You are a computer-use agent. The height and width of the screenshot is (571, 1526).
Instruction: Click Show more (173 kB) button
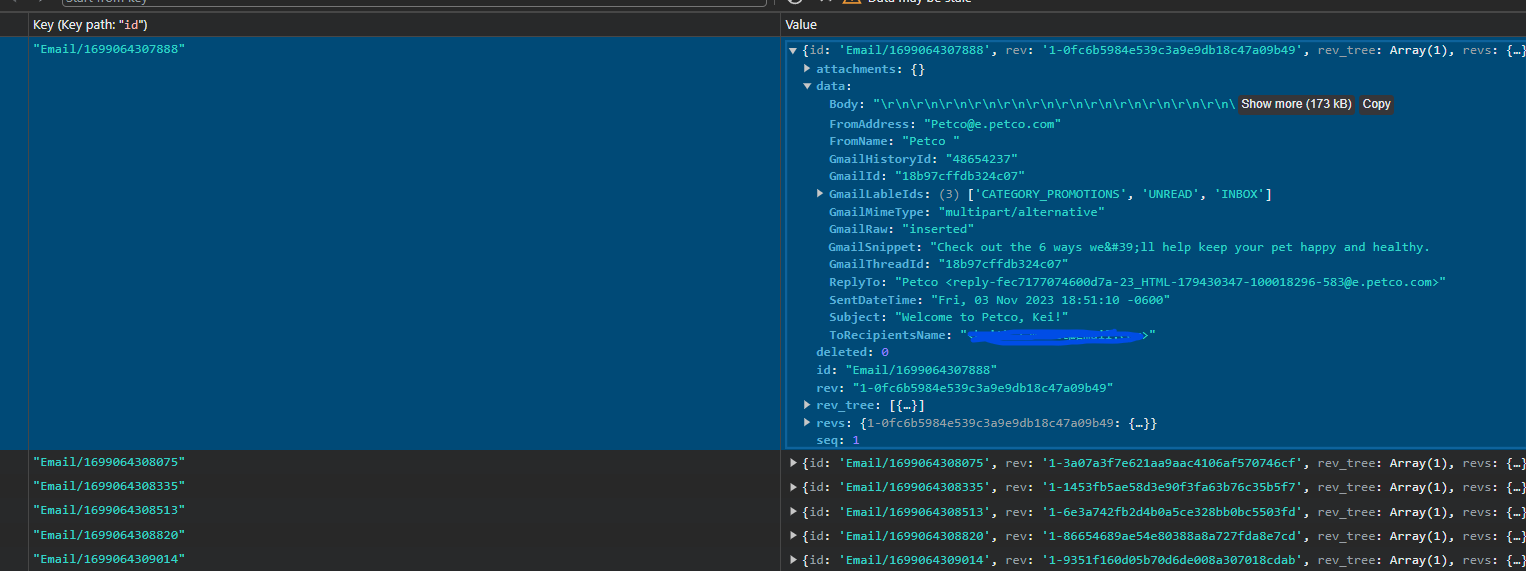click(x=1296, y=104)
